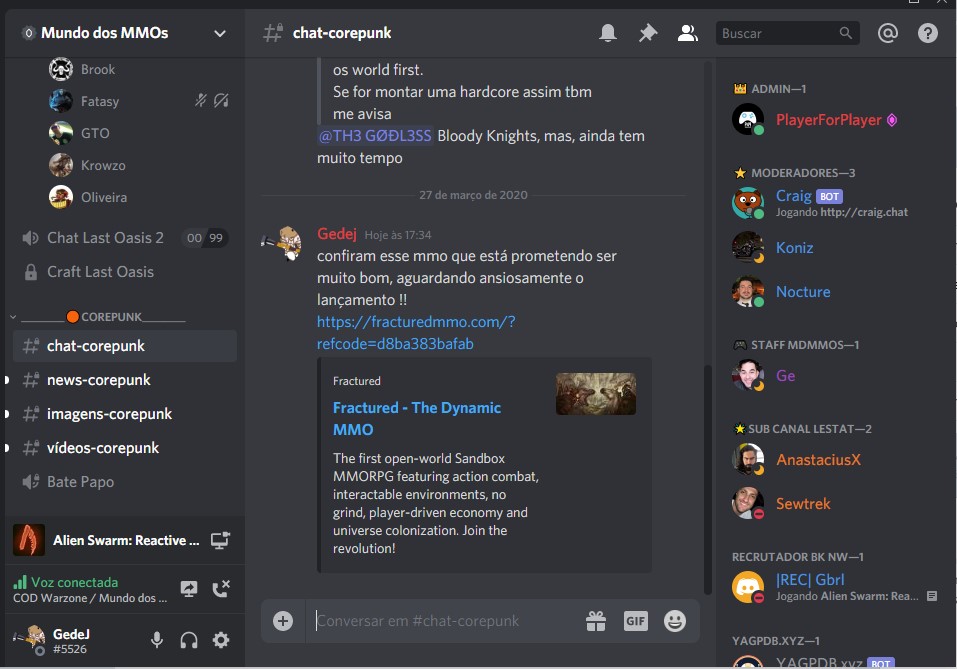The width and height of the screenshot is (957, 669).
Task: Open Nitro gift icon
Action: (596, 621)
